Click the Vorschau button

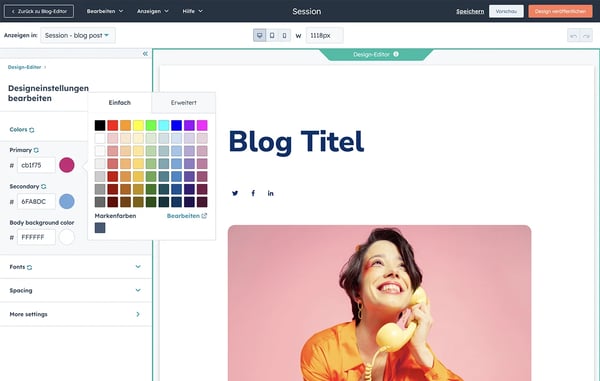506,11
